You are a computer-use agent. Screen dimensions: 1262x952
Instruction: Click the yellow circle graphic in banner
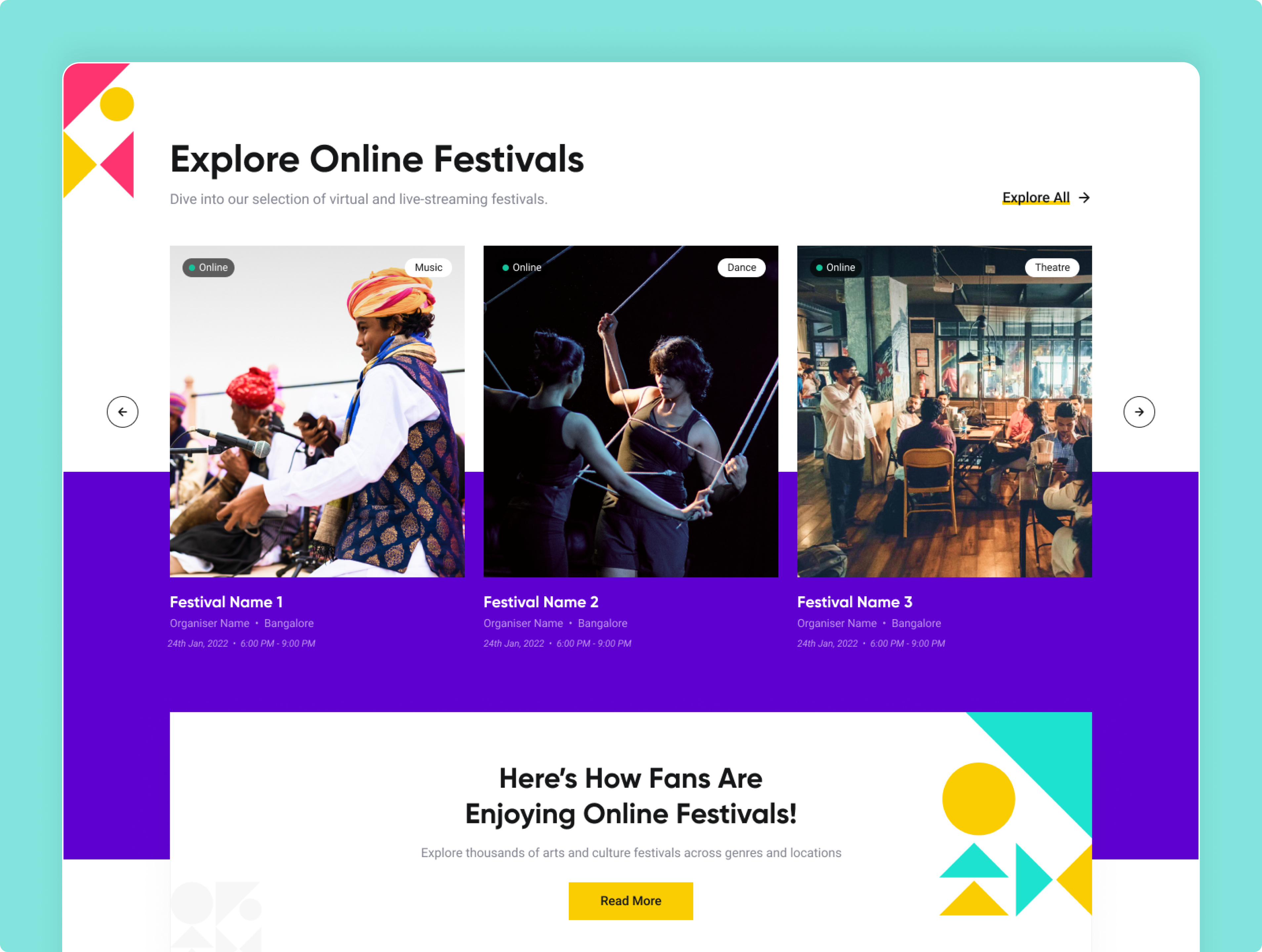(x=979, y=799)
